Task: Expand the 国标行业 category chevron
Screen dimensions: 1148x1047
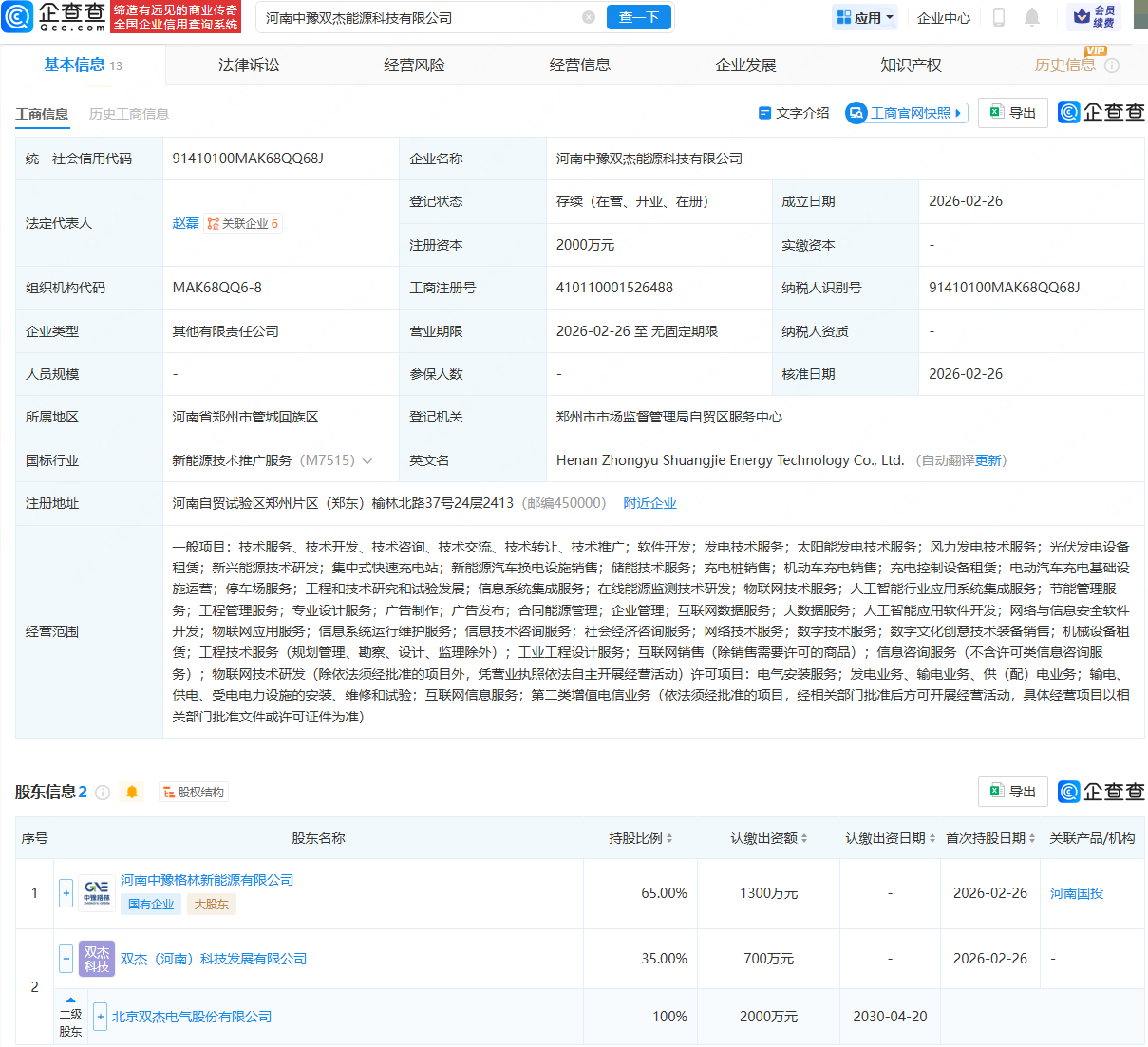Action: [367, 460]
